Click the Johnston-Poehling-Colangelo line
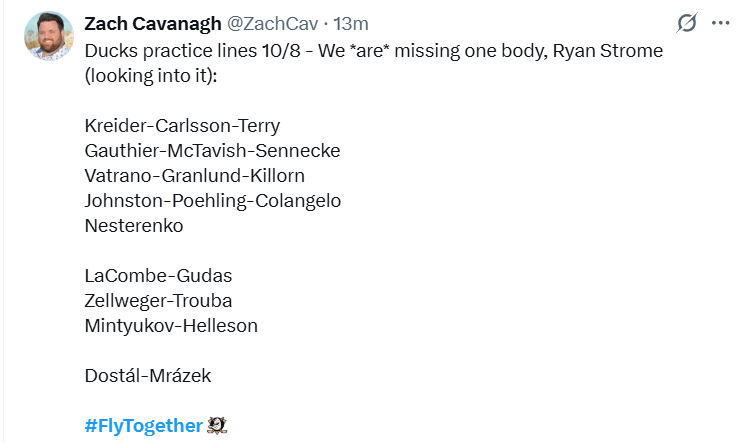The width and height of the screenshot is (743, 443). (x=213, y=200)
